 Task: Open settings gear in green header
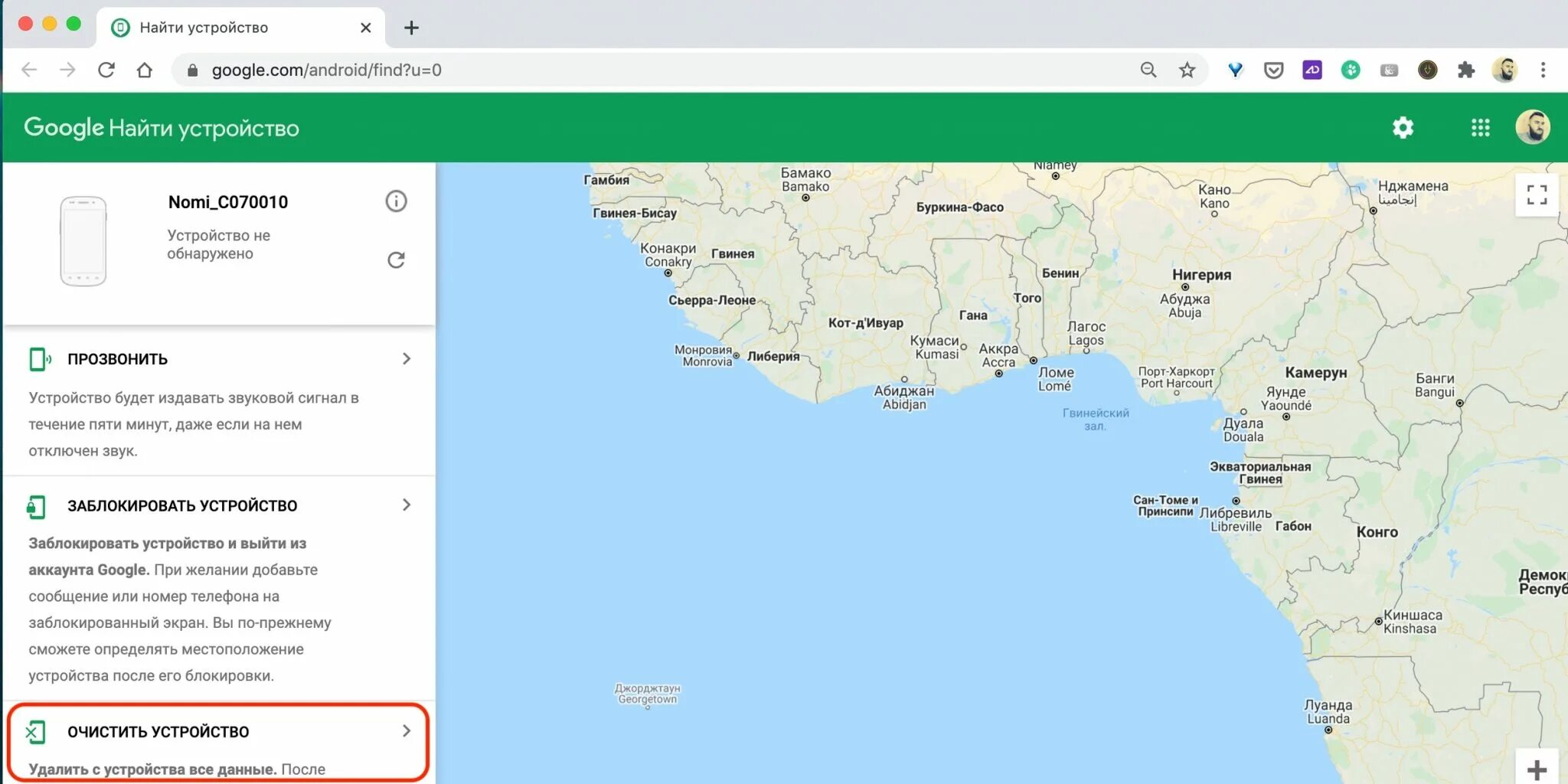pyautogui.click(x=1403, y=127)
